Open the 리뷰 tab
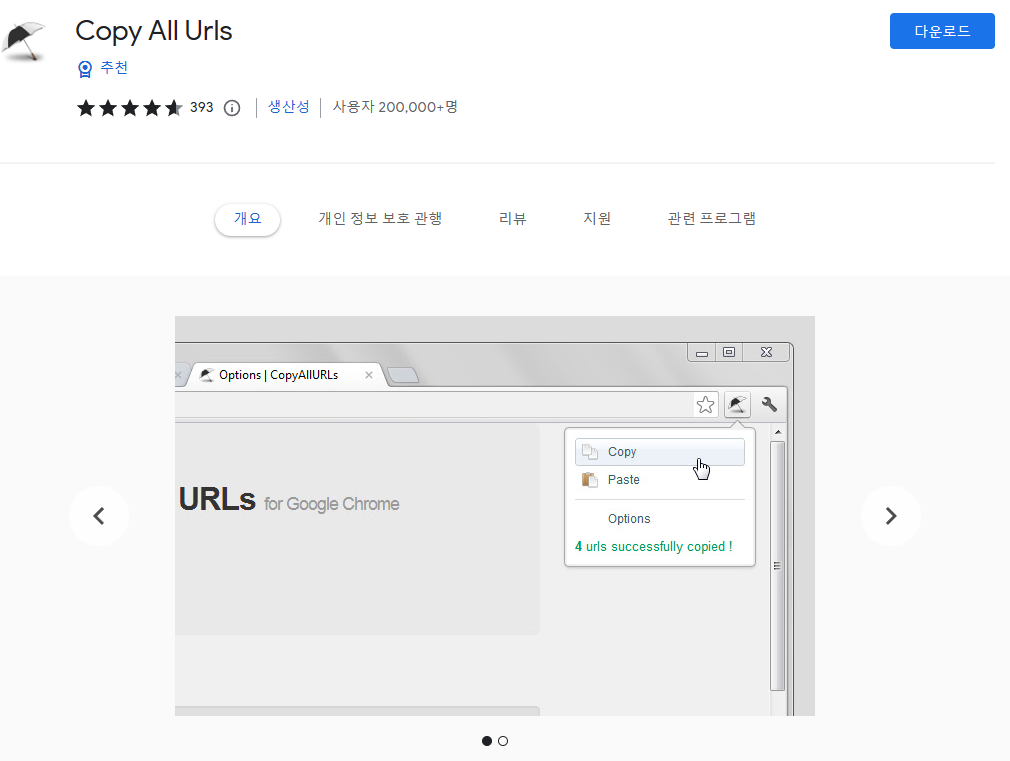1010x761 pixels. point(512,219)
